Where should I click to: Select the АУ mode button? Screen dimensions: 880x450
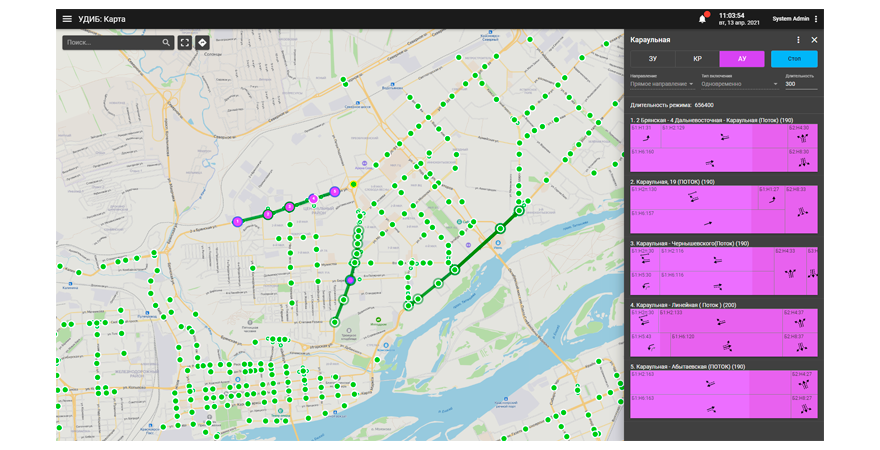click(742, 59)
